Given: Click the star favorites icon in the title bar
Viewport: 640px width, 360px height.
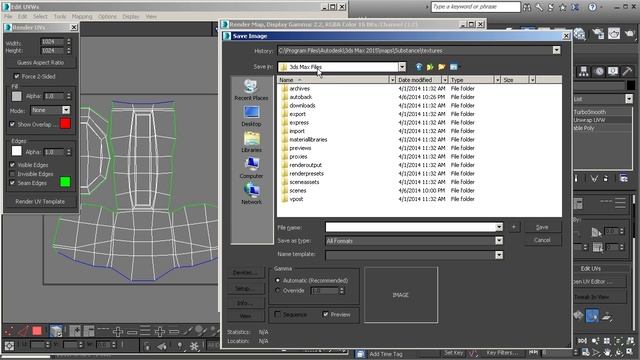Looking at the screenshot, I should 562,7.
